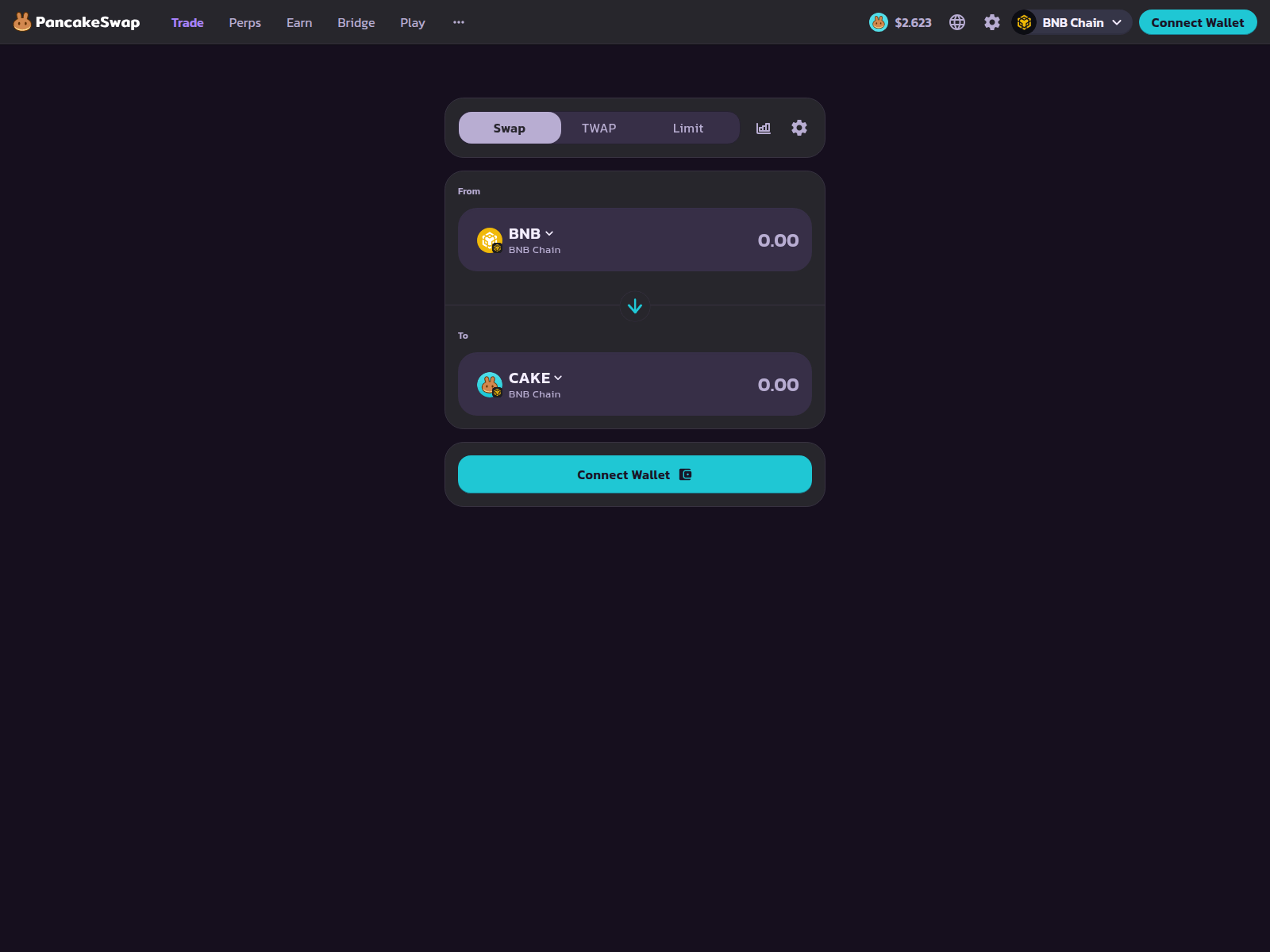Screen dimensions: 1270x952
Task: Open swap settings gear icon
Action: tap(799, 128)
